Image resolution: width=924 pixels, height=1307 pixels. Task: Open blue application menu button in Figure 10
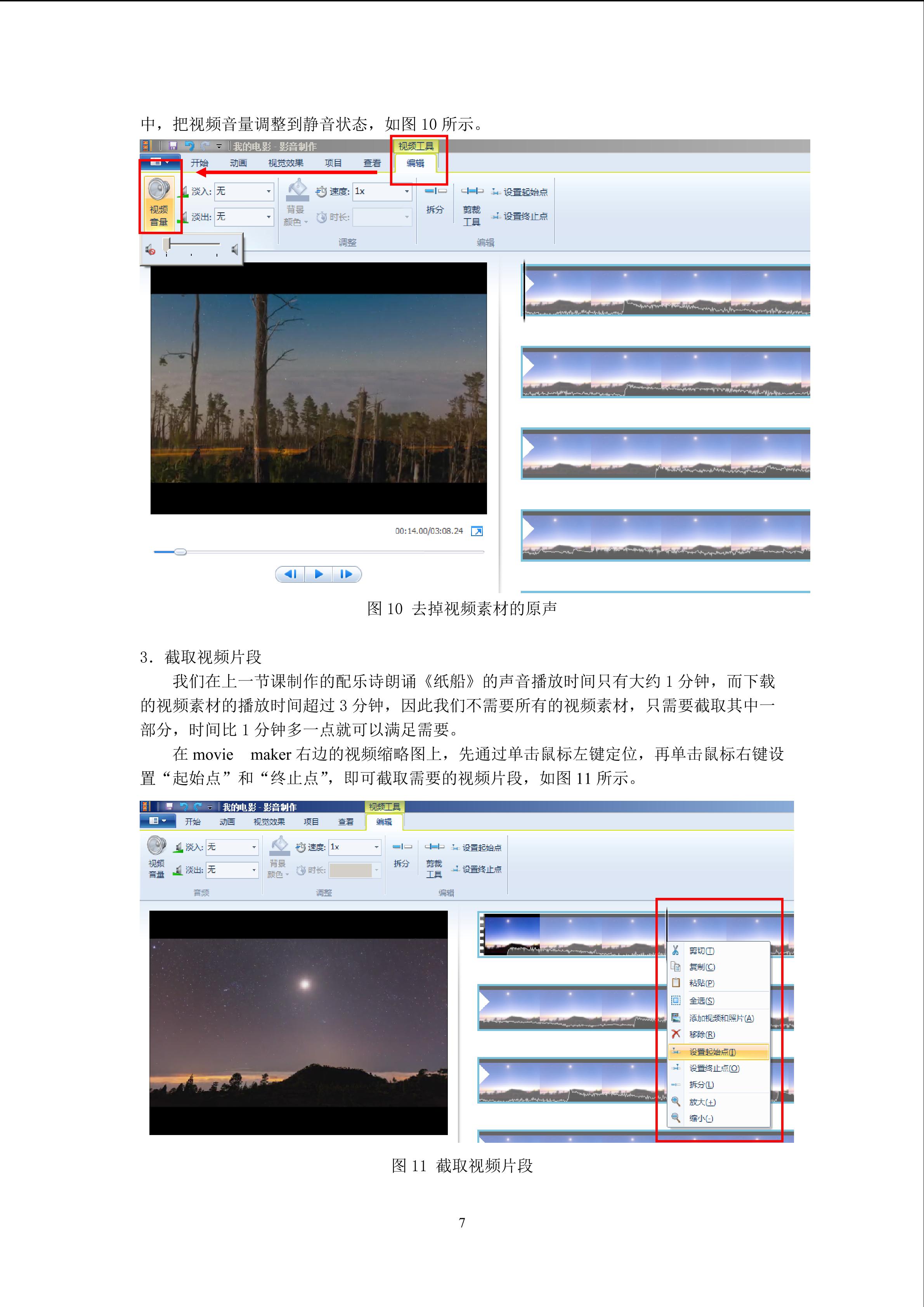[x=160, y=163]
